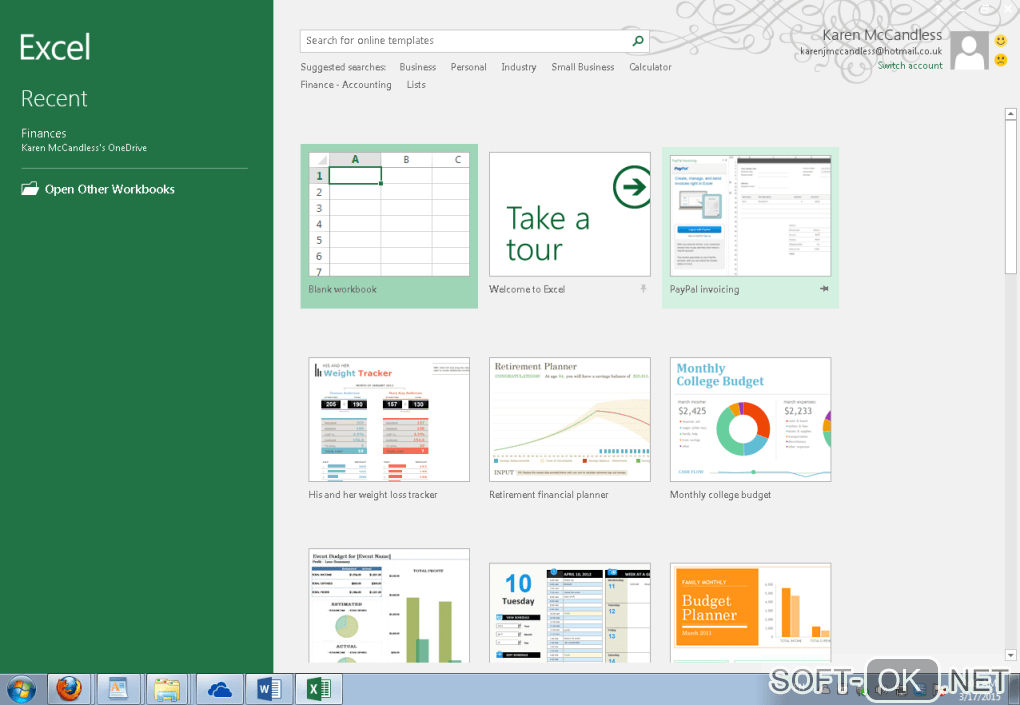This screenshot has height=705, width=1020.
Task: Launch Firefox from the taskbar
Action: click(68, 689)
